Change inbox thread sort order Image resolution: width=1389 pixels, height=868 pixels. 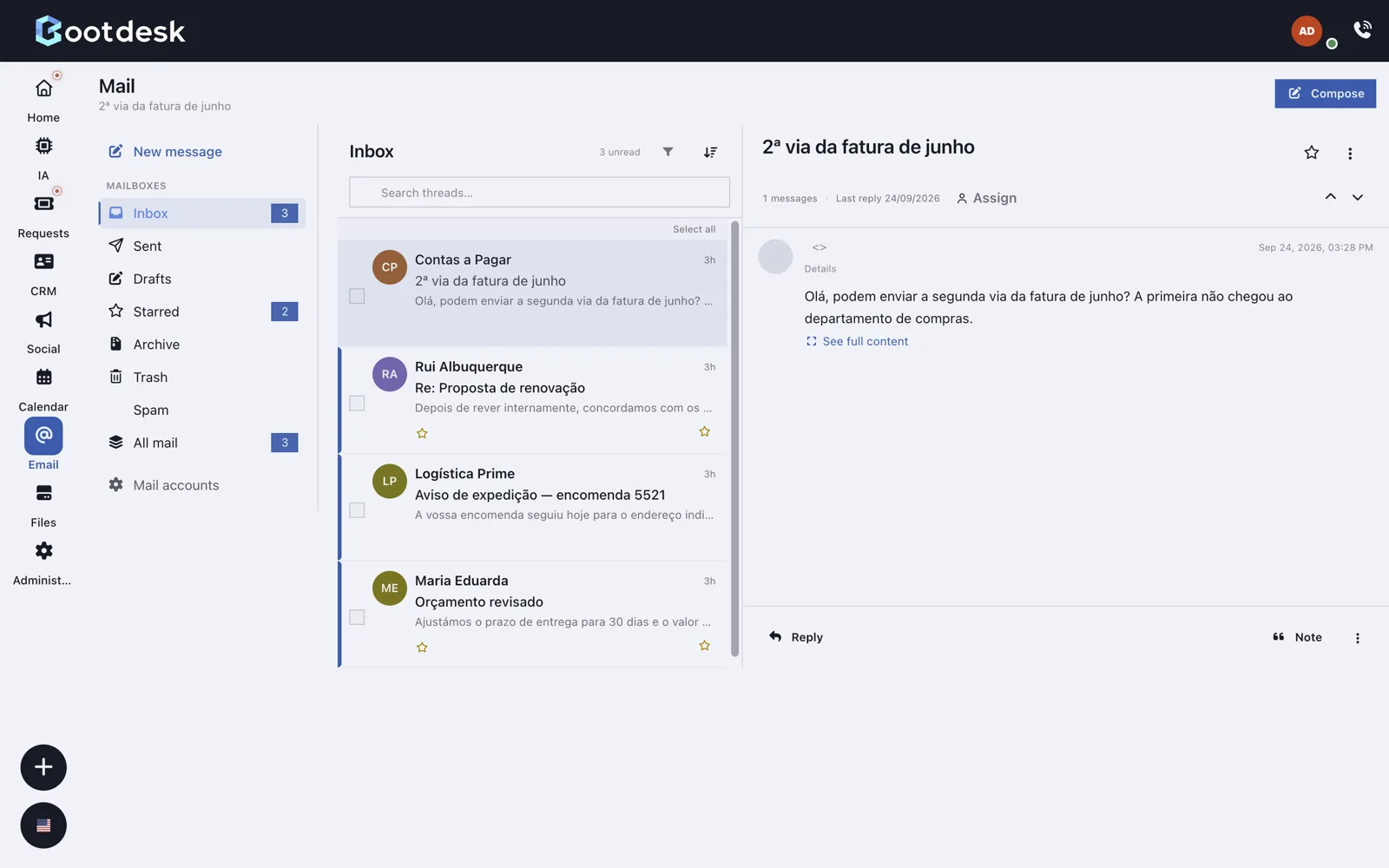(x=710, y=152)
